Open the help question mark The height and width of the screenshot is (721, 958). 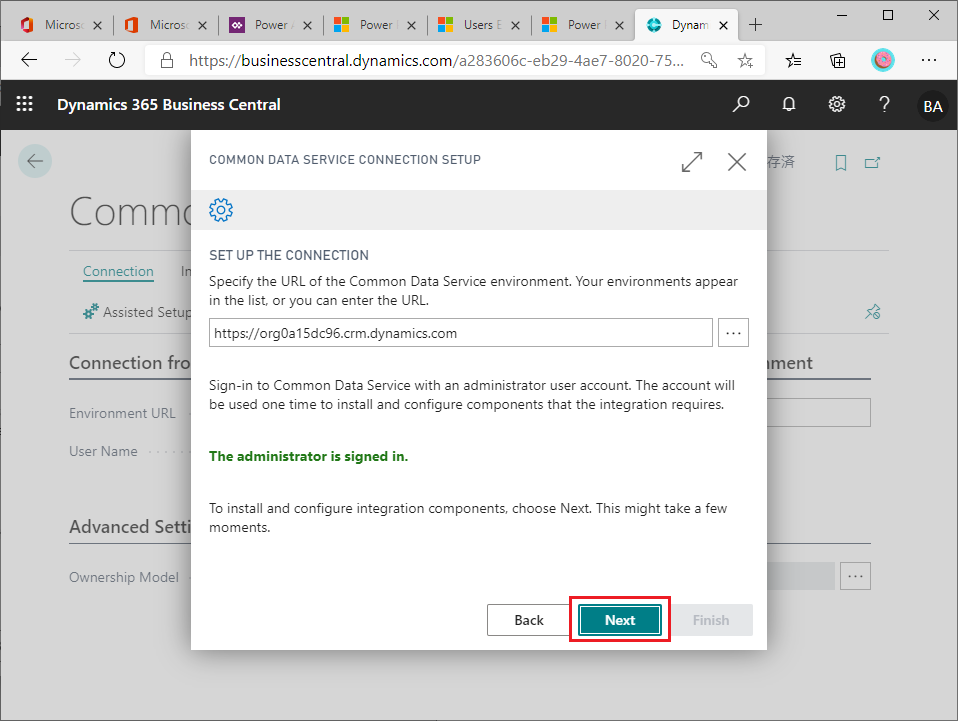coord(884,104)
